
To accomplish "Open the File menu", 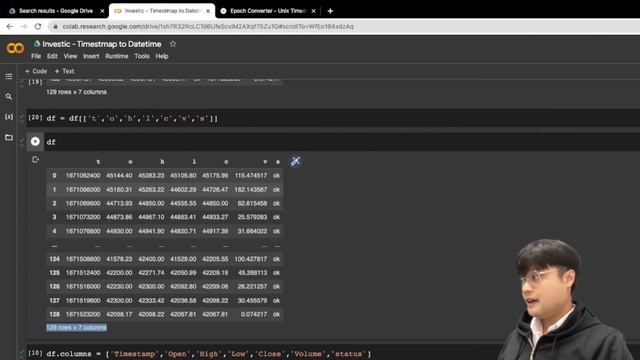I will [36, 56].
